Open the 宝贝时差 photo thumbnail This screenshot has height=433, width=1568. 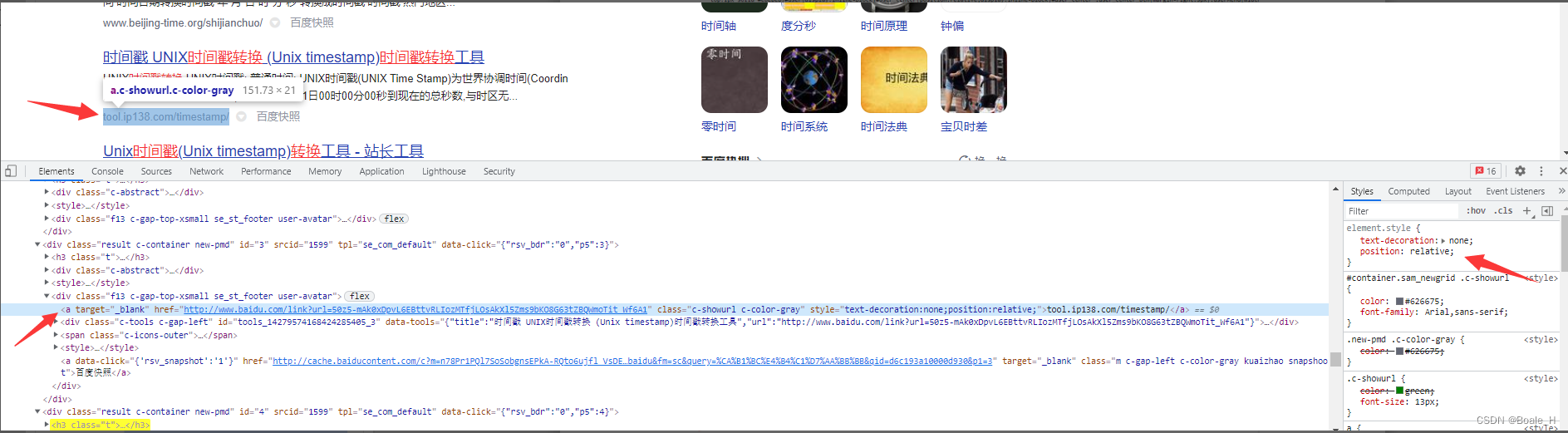974,80
